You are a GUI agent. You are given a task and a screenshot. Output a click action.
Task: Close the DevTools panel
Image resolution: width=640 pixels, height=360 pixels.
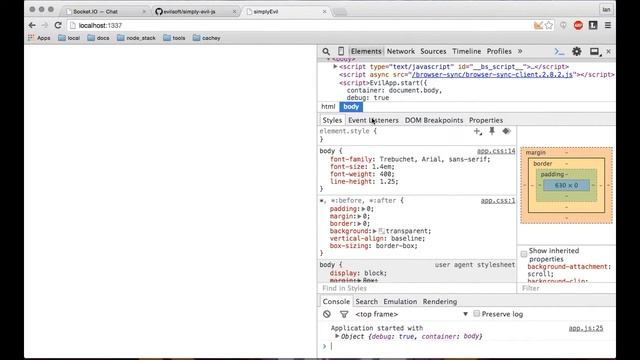609,51
